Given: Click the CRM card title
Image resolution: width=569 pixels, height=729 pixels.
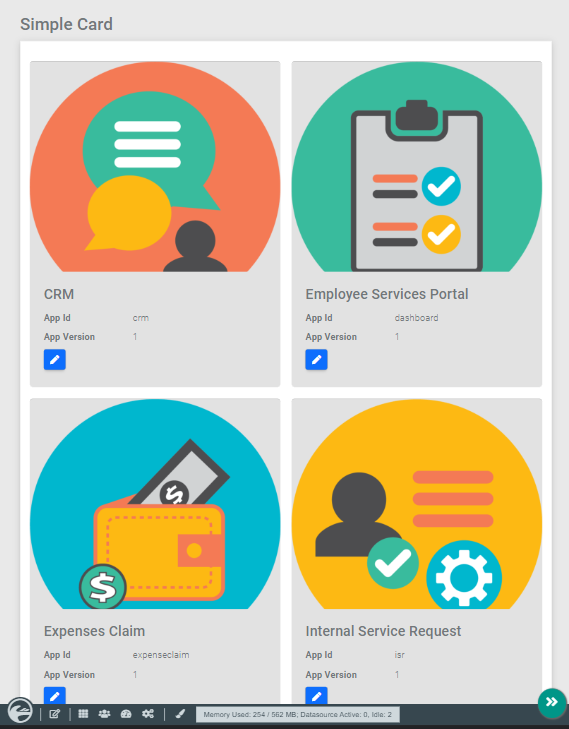Looking at the screenshot, I should (59, 294).
